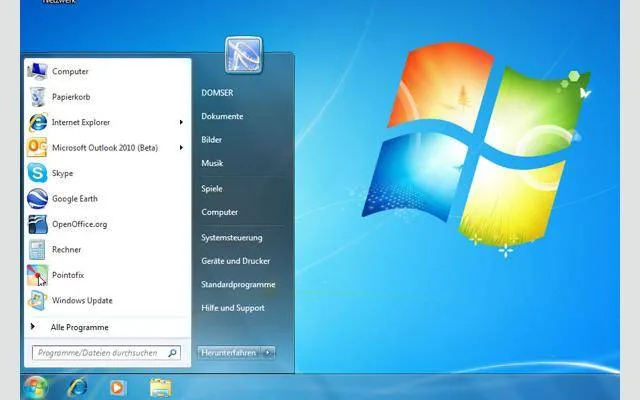Screen dimensions: 640x400
Task: Open Spiele games folder
Action: tap(212, 189)
